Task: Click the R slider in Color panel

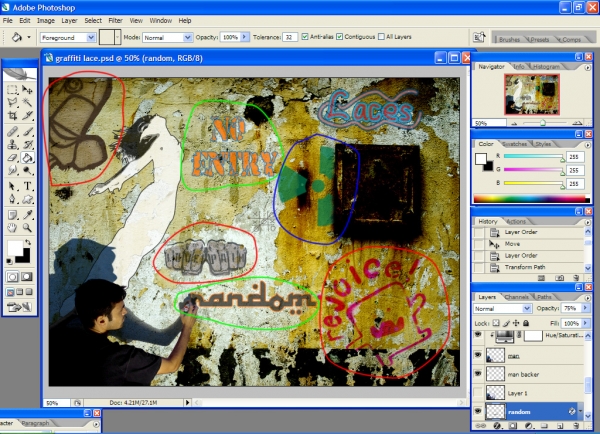Action: [534, 157]
